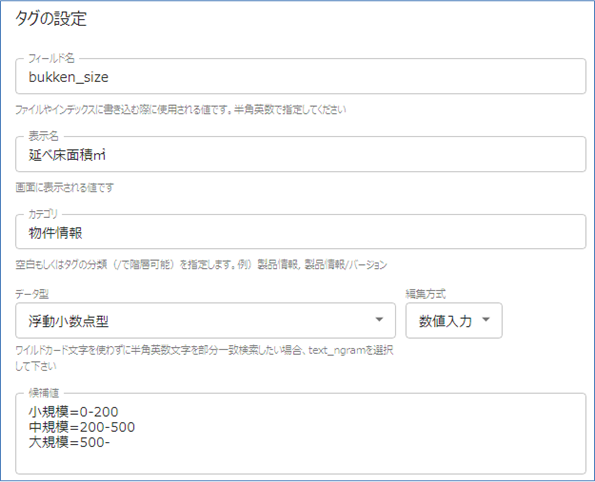Screen dimensions: 595x482
Task: Click the line 中規模=200-500 in 候補値
Action: (82, 427)
